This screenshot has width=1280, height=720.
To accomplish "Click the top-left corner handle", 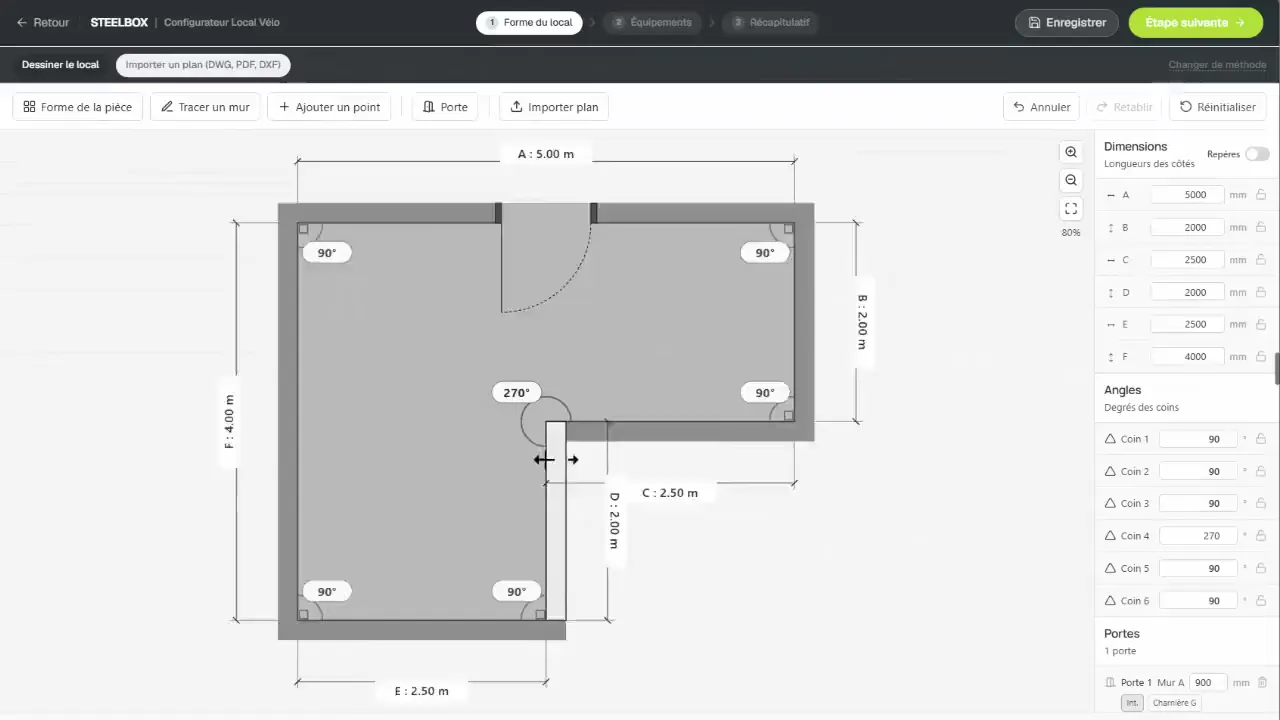I will [303, 229].
